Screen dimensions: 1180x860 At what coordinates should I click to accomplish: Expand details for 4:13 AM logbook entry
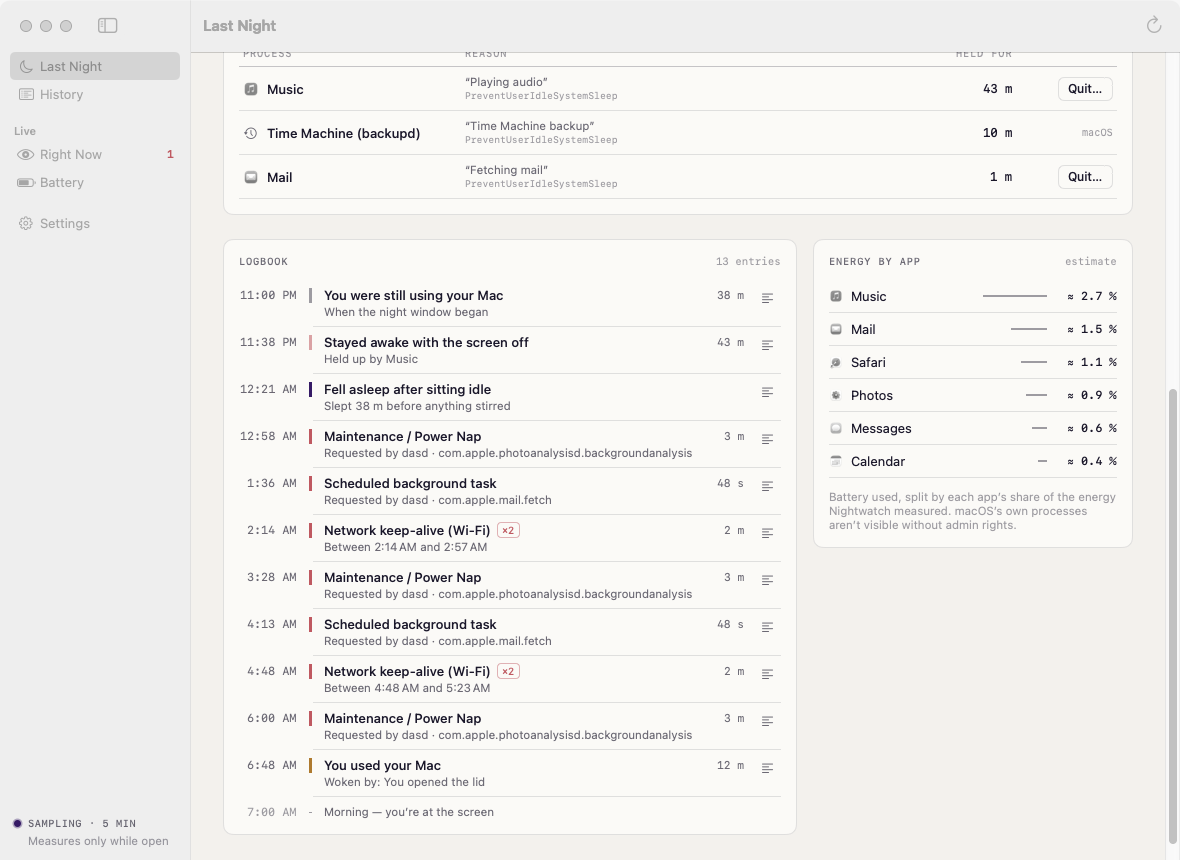tap(767, 627)
